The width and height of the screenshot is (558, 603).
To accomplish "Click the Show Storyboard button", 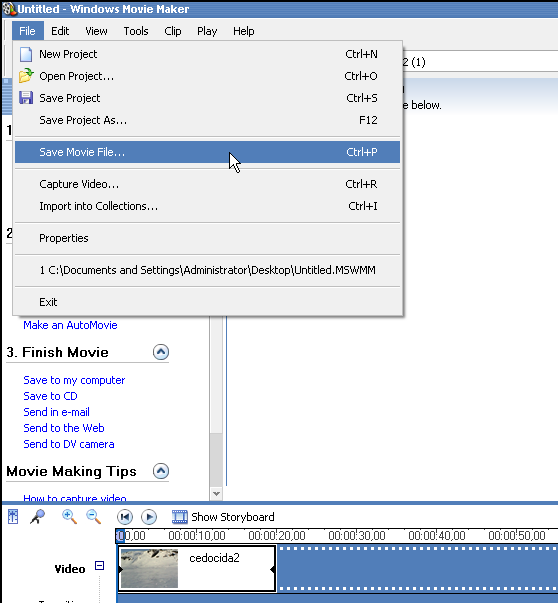I will click(223, 517).
